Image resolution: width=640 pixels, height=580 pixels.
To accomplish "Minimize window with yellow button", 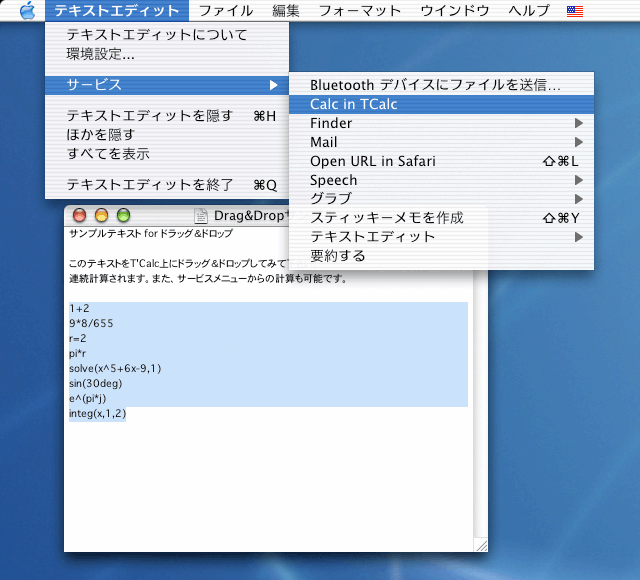I will pos(102,215).
